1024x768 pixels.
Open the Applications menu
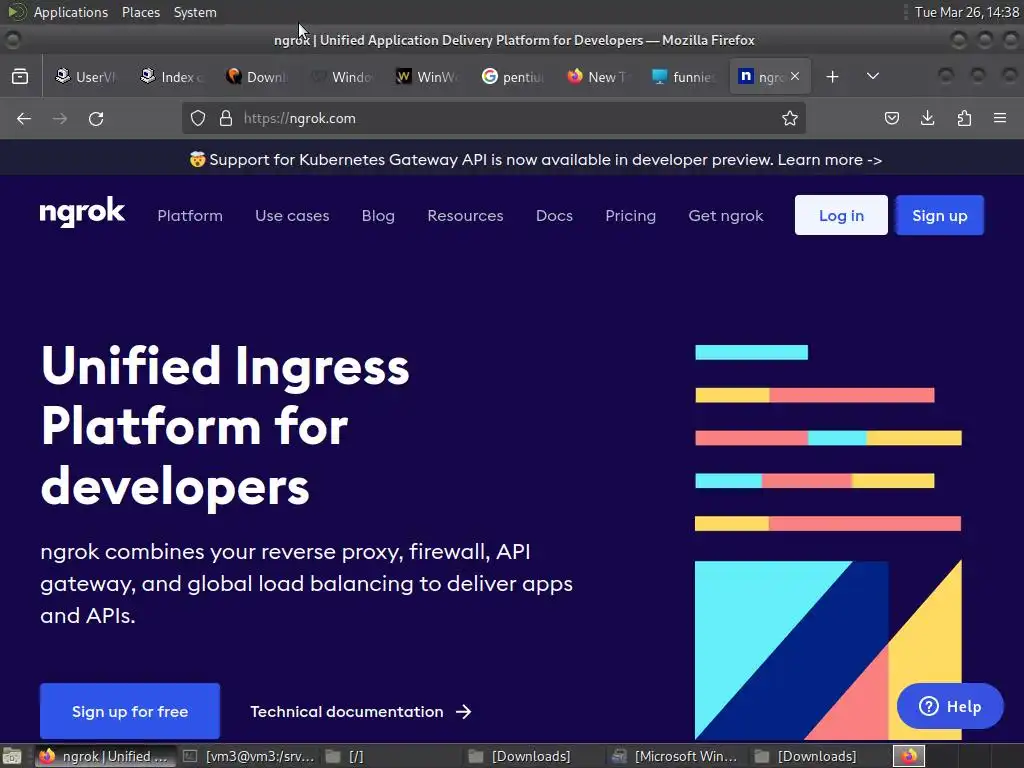[71, 12]
